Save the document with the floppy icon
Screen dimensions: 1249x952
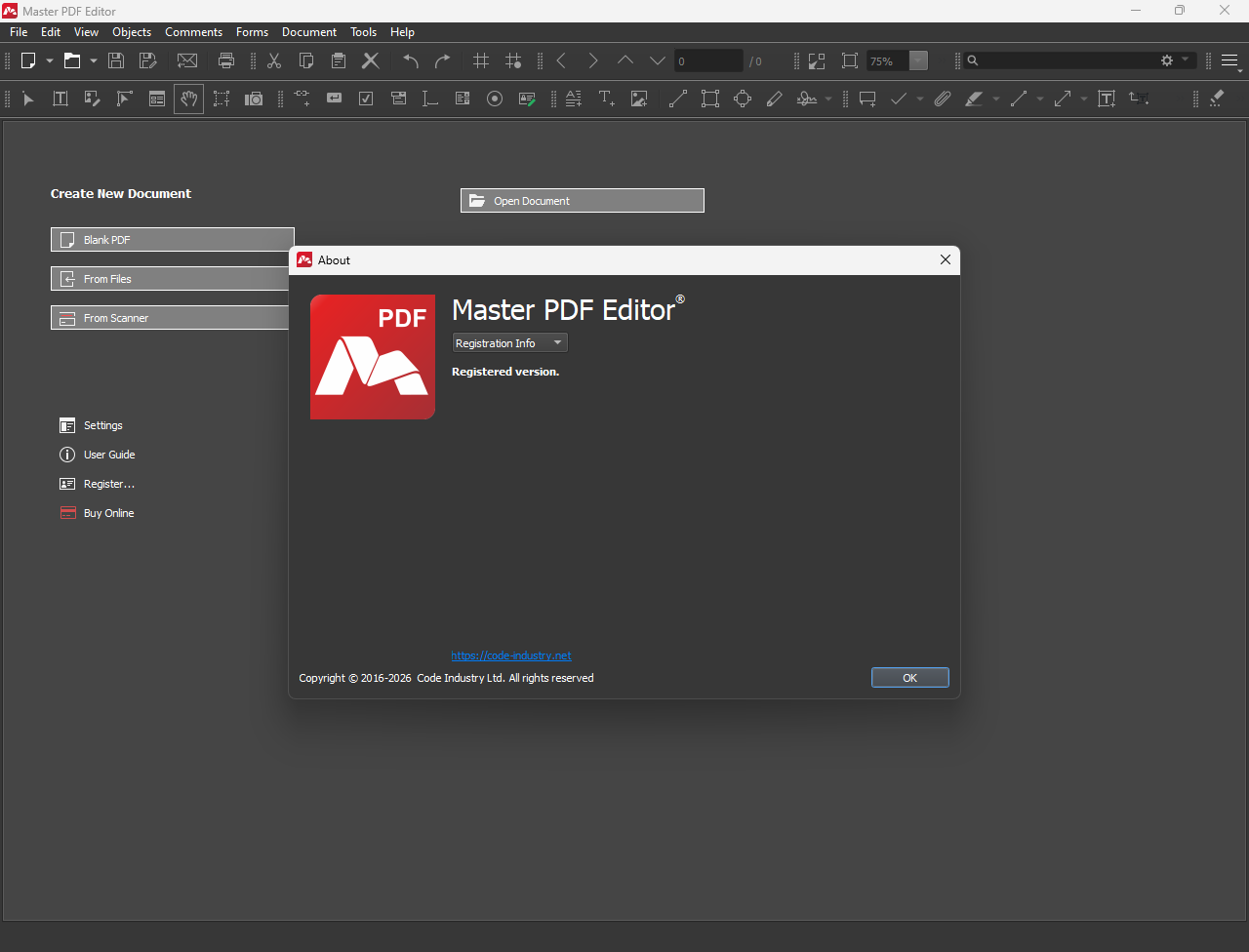tap(116, 60)
